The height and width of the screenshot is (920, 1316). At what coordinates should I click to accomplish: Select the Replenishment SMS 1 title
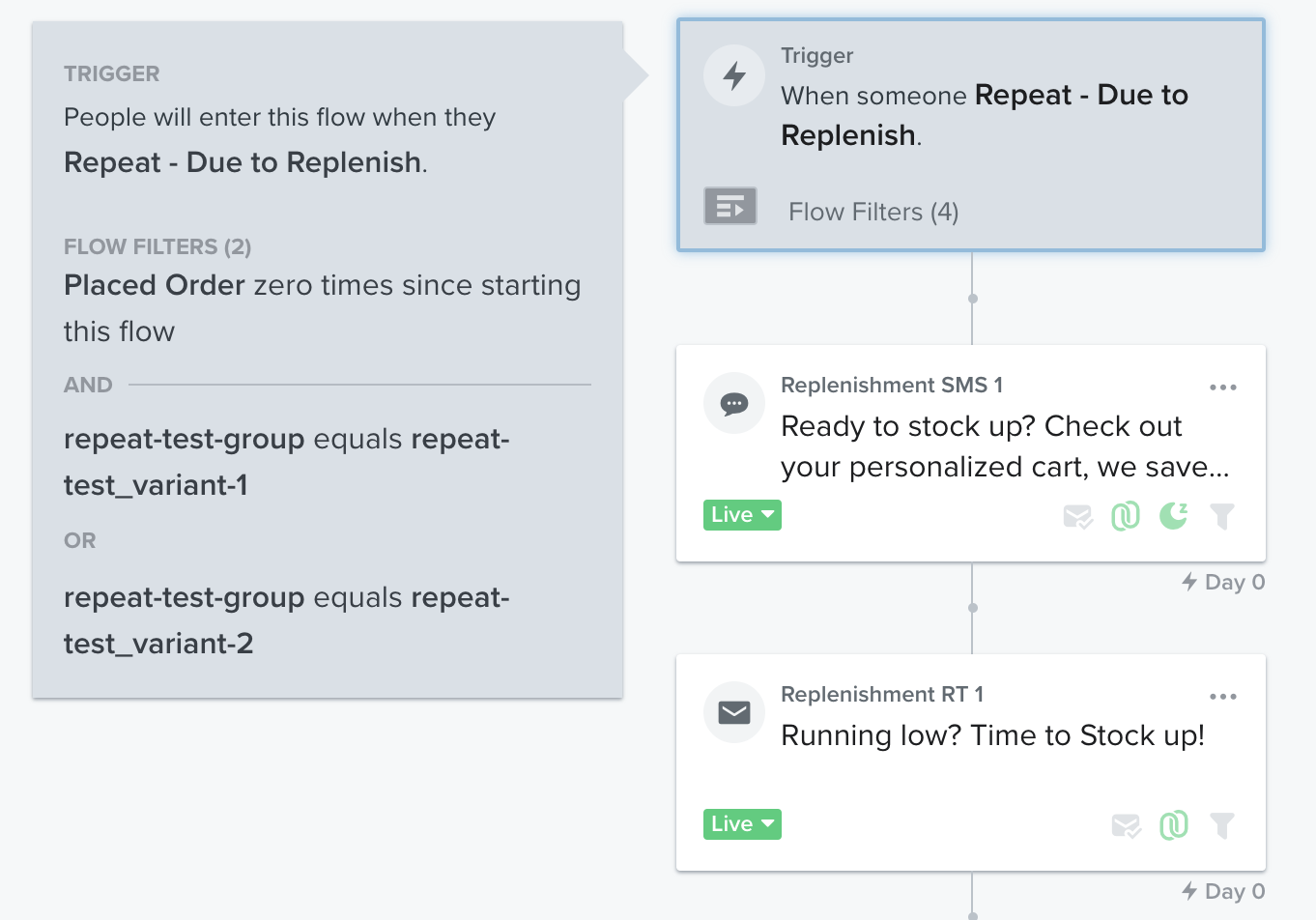(892, 386)
